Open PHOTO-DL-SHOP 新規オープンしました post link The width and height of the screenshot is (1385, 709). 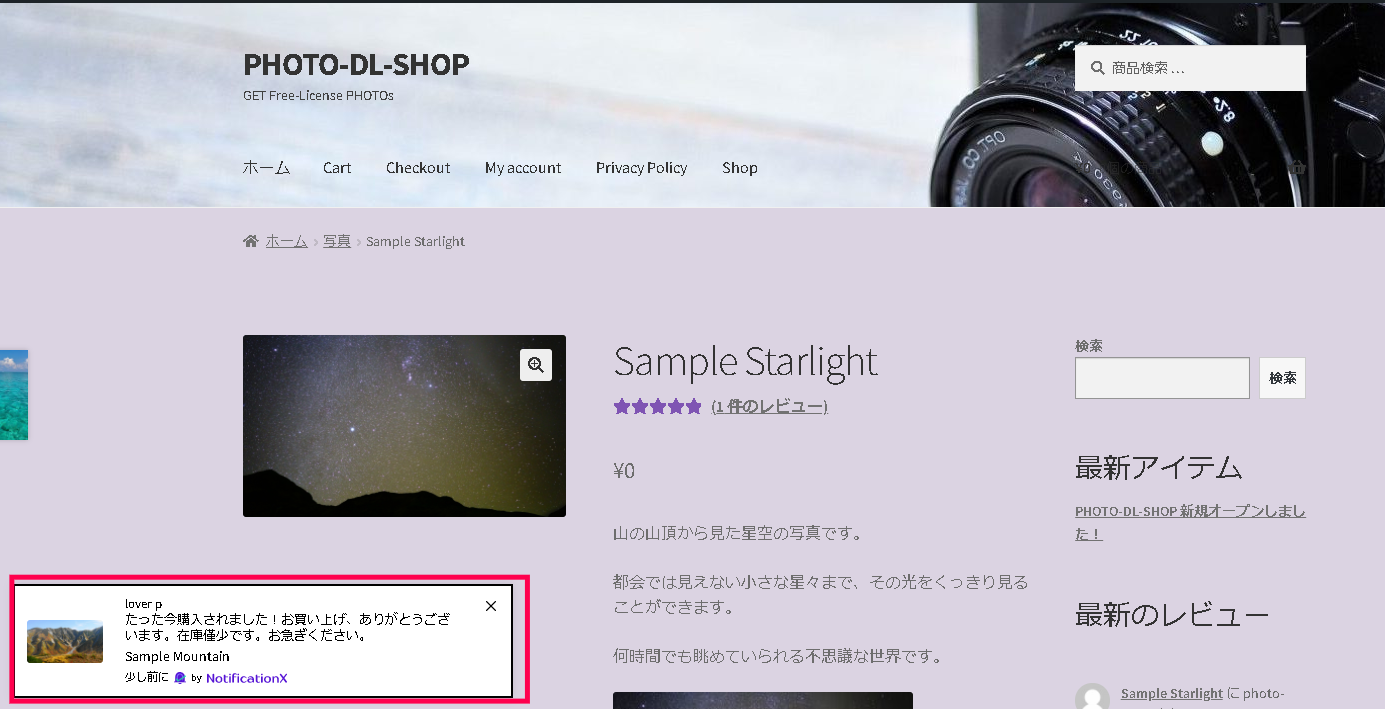coord(1190,522)
